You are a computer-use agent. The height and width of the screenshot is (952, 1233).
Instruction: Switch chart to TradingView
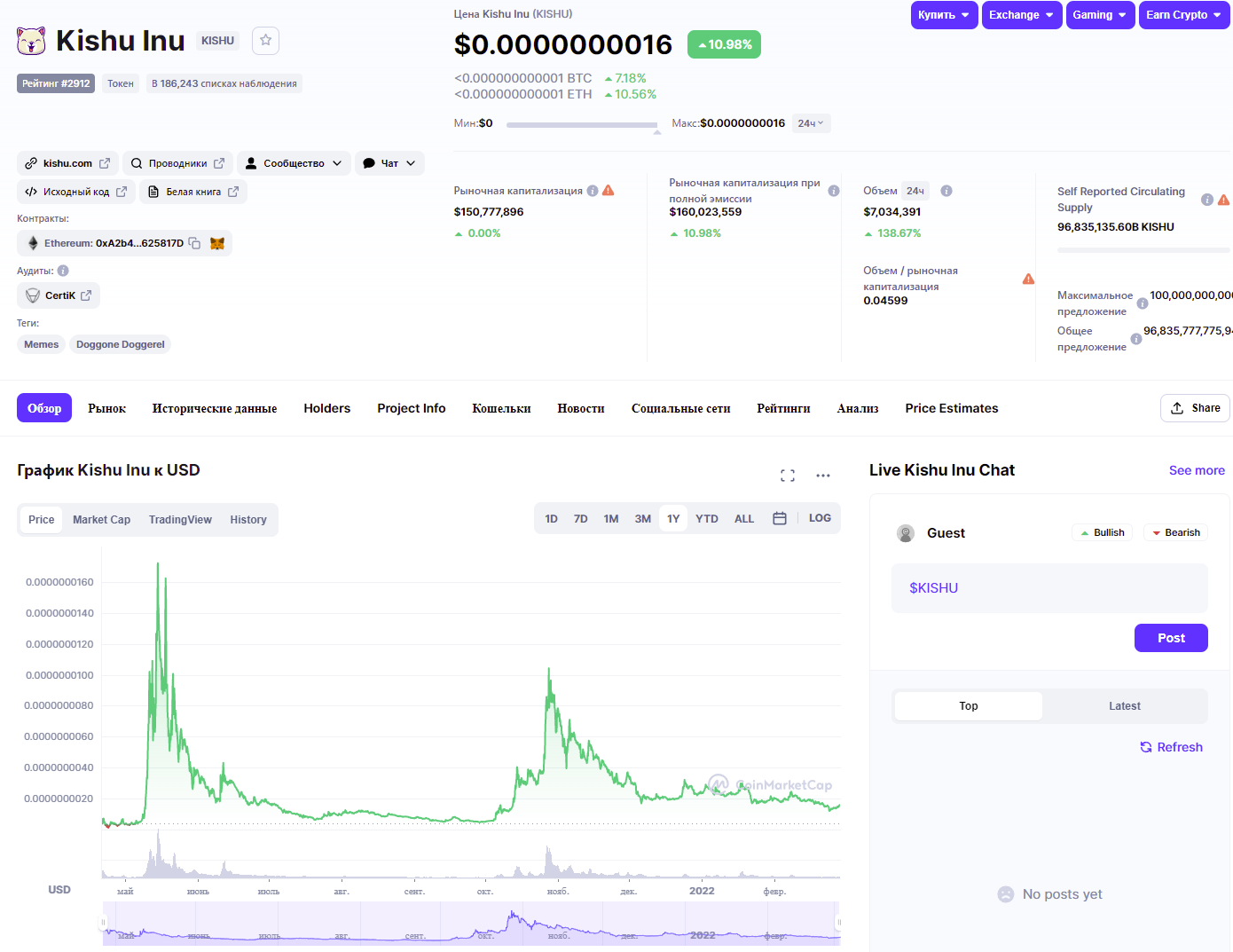point(180,520)
